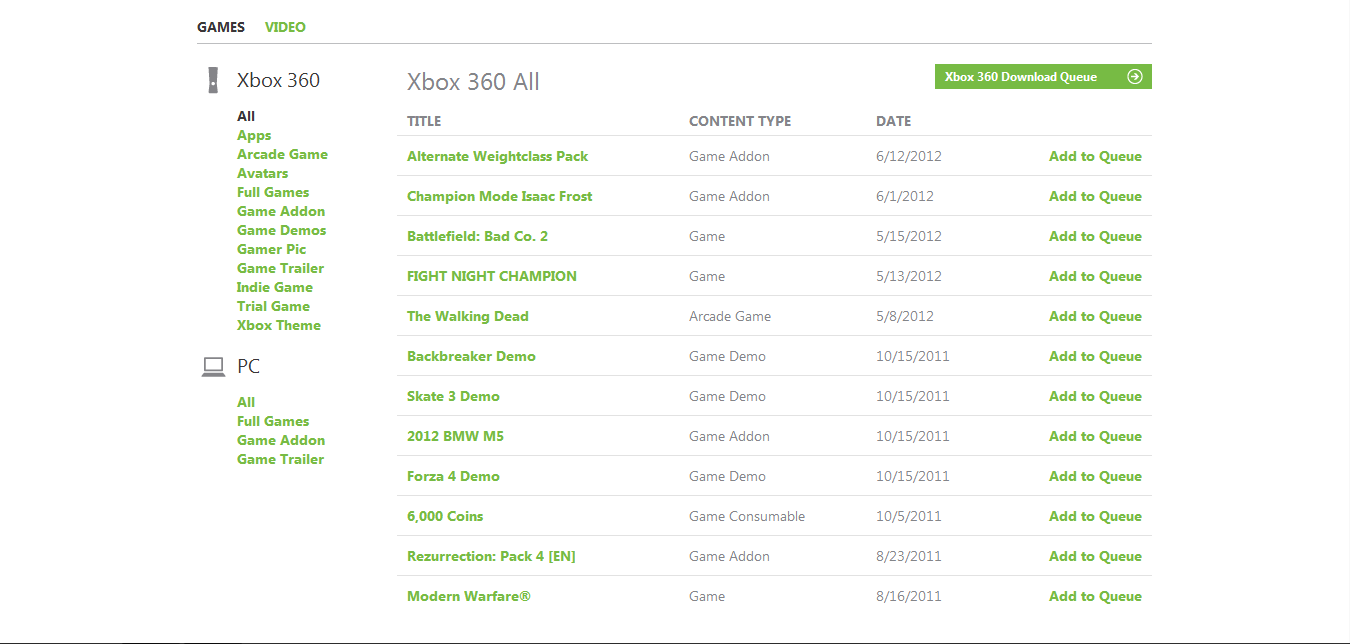Filter PC by Full Games

click(273, 421)
